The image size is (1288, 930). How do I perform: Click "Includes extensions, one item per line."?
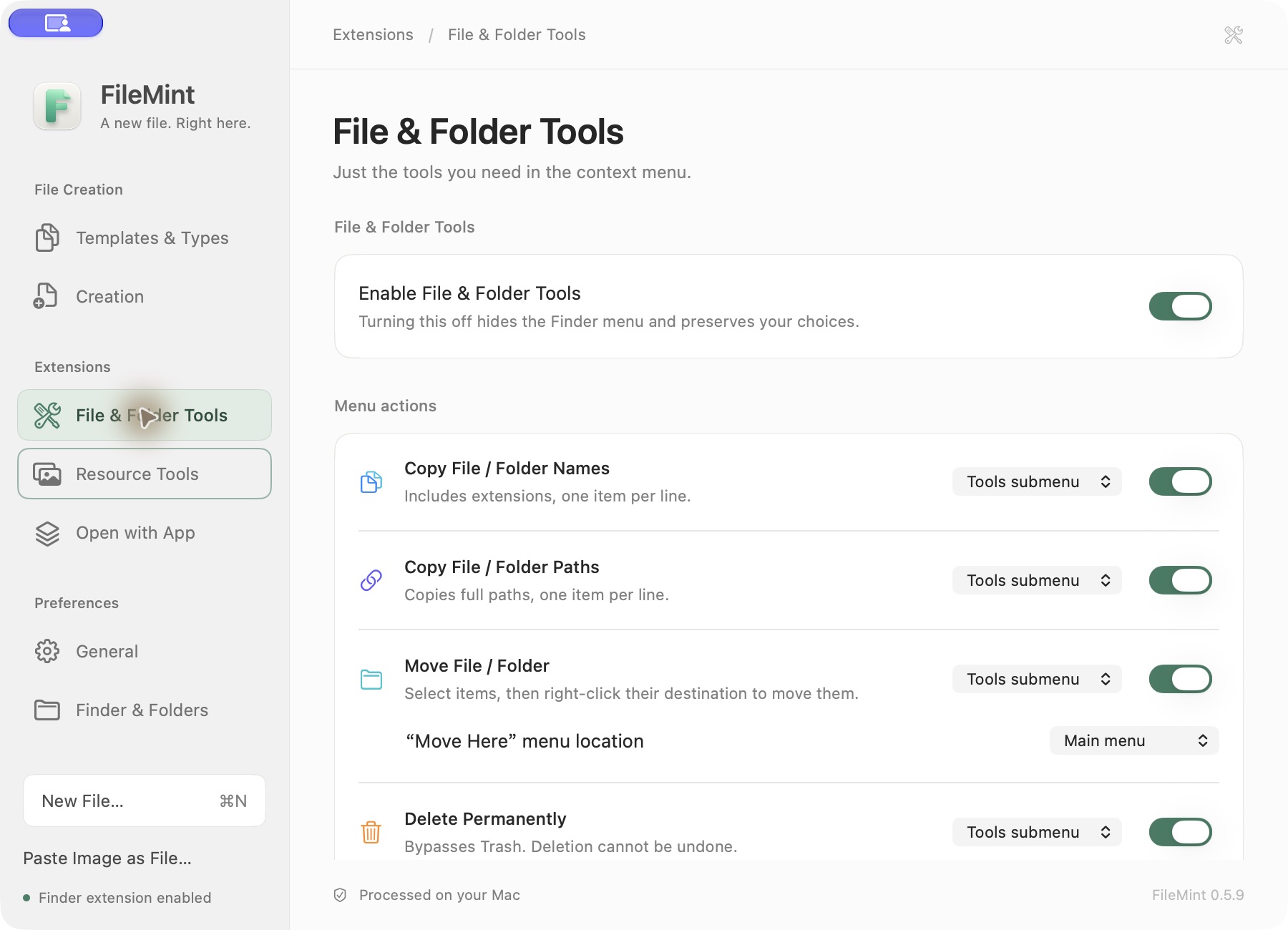547,496
